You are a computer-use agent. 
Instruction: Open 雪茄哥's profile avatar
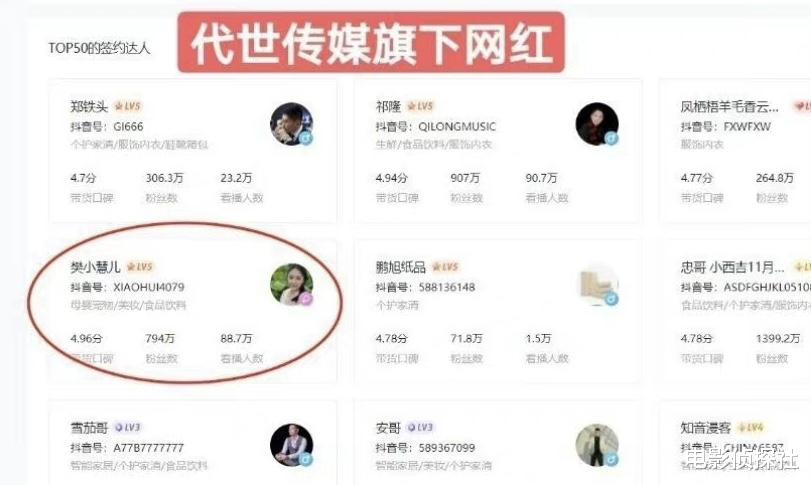click(292, 445)
